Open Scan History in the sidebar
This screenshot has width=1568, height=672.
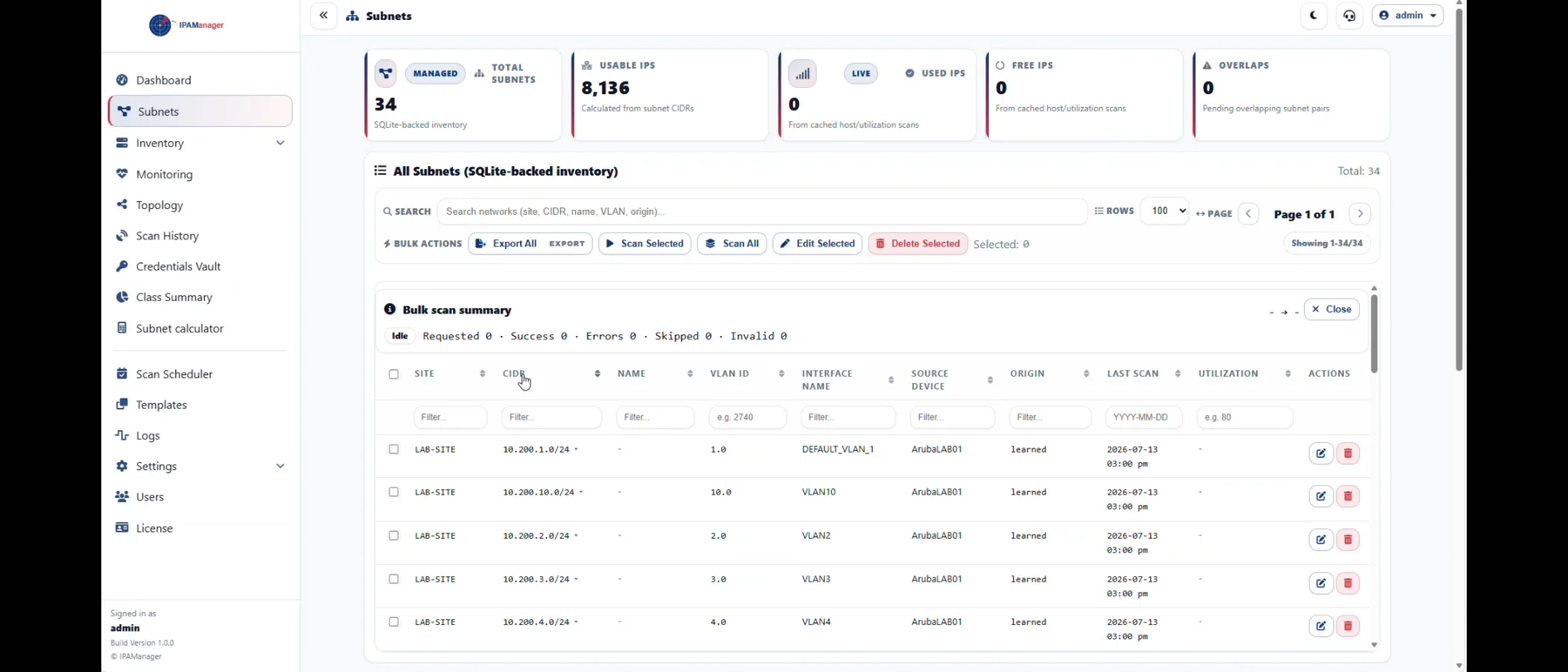pos(200,236)
